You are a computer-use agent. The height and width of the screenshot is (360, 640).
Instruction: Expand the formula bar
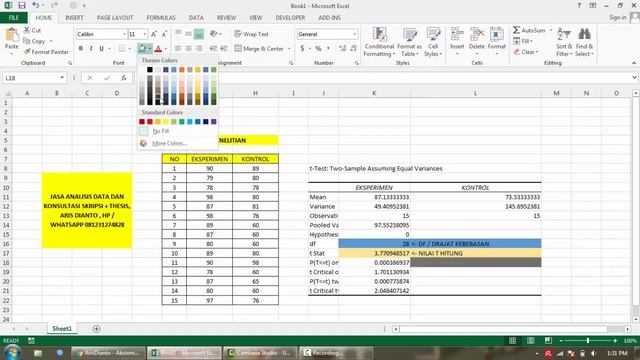point(634,78)
